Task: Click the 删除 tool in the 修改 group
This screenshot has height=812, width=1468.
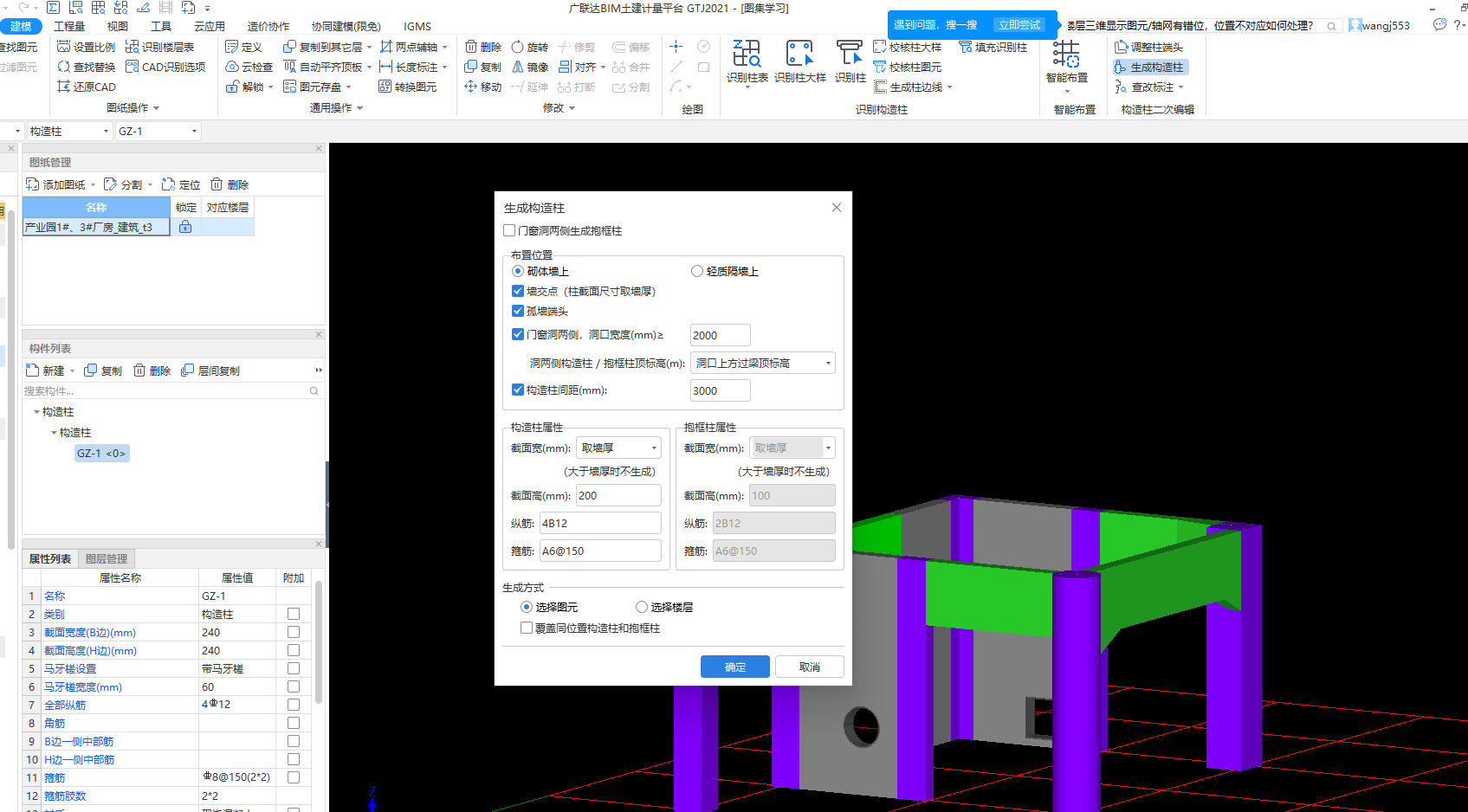Action: (483, 48)
